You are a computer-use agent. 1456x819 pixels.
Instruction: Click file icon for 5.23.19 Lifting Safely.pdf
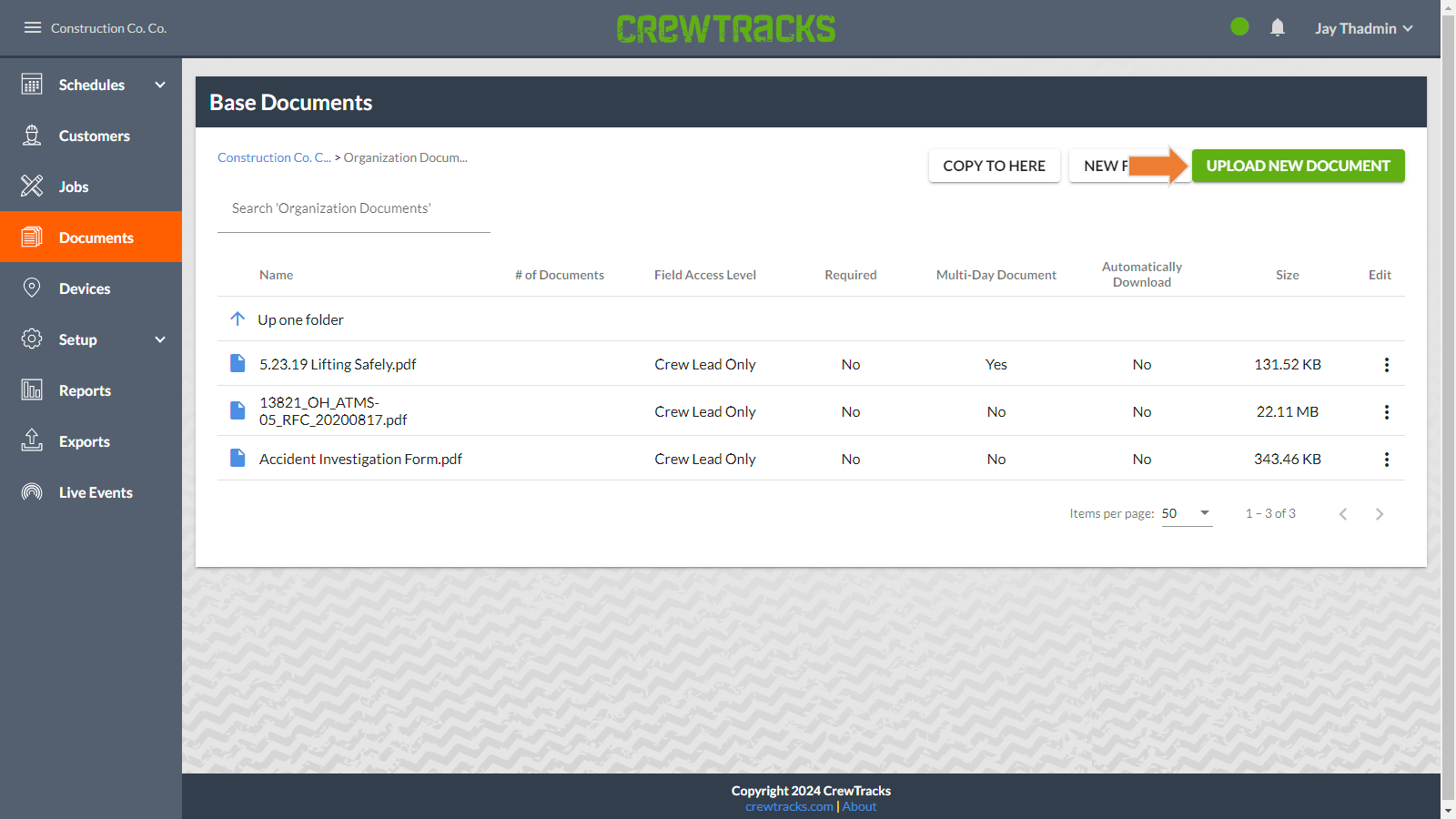point(238,363)
